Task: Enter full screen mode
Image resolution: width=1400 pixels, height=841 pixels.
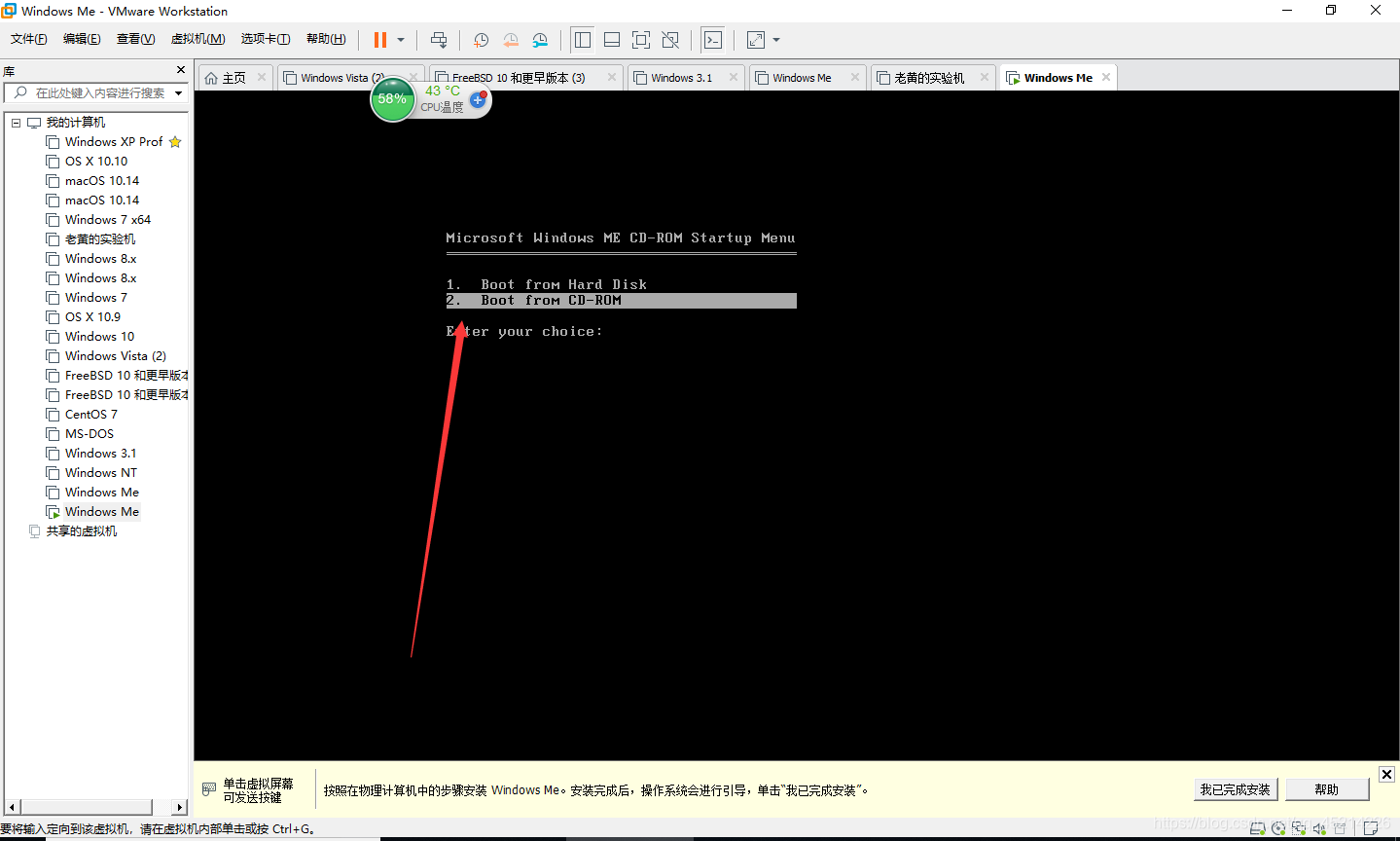Action: [x=641, y=40]
